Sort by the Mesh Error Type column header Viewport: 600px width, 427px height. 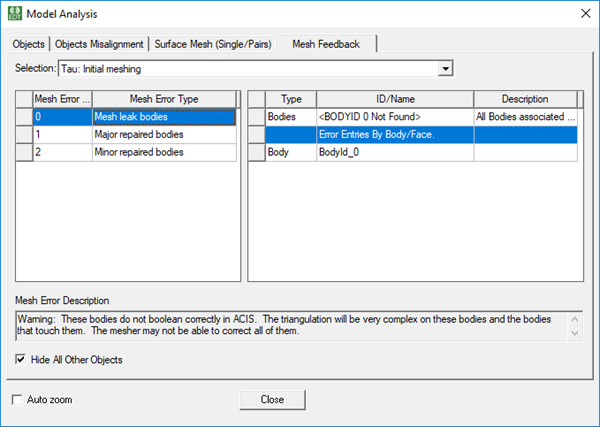(x=164, y=99)
